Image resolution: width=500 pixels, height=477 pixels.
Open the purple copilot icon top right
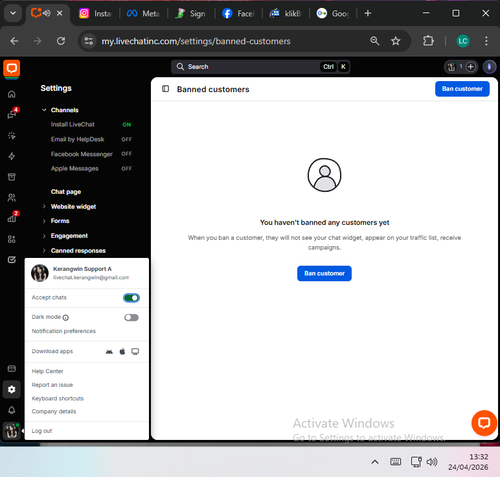[489, 67]
